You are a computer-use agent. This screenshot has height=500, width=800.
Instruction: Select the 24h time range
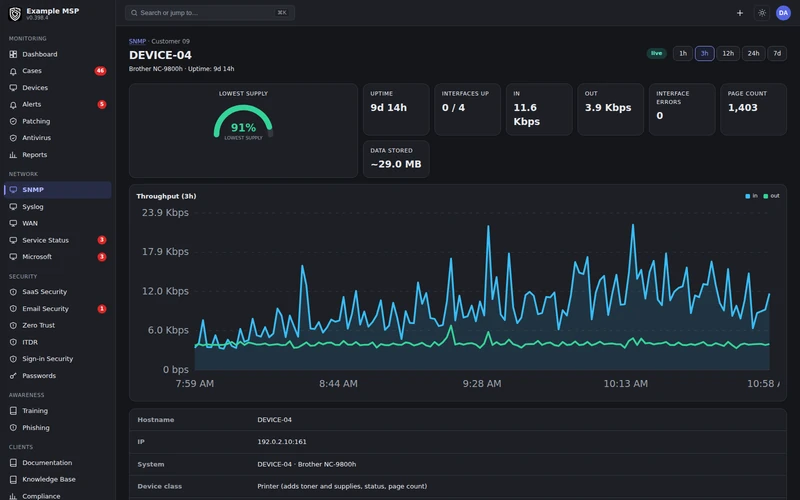pyautogui.click(x=754, y=53)
